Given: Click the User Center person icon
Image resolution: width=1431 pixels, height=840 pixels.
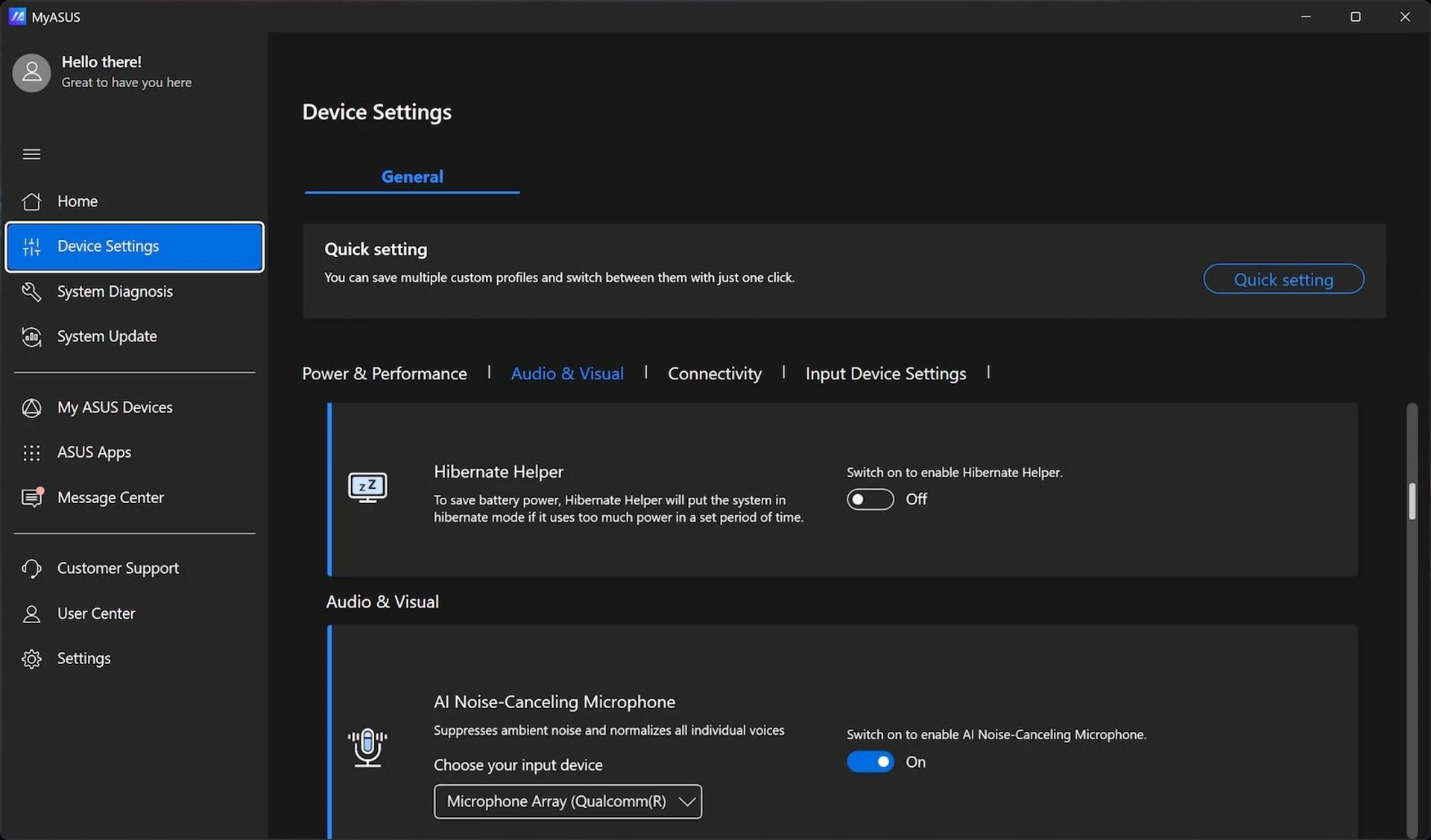Looking at the screenshot, I should 31,613.
